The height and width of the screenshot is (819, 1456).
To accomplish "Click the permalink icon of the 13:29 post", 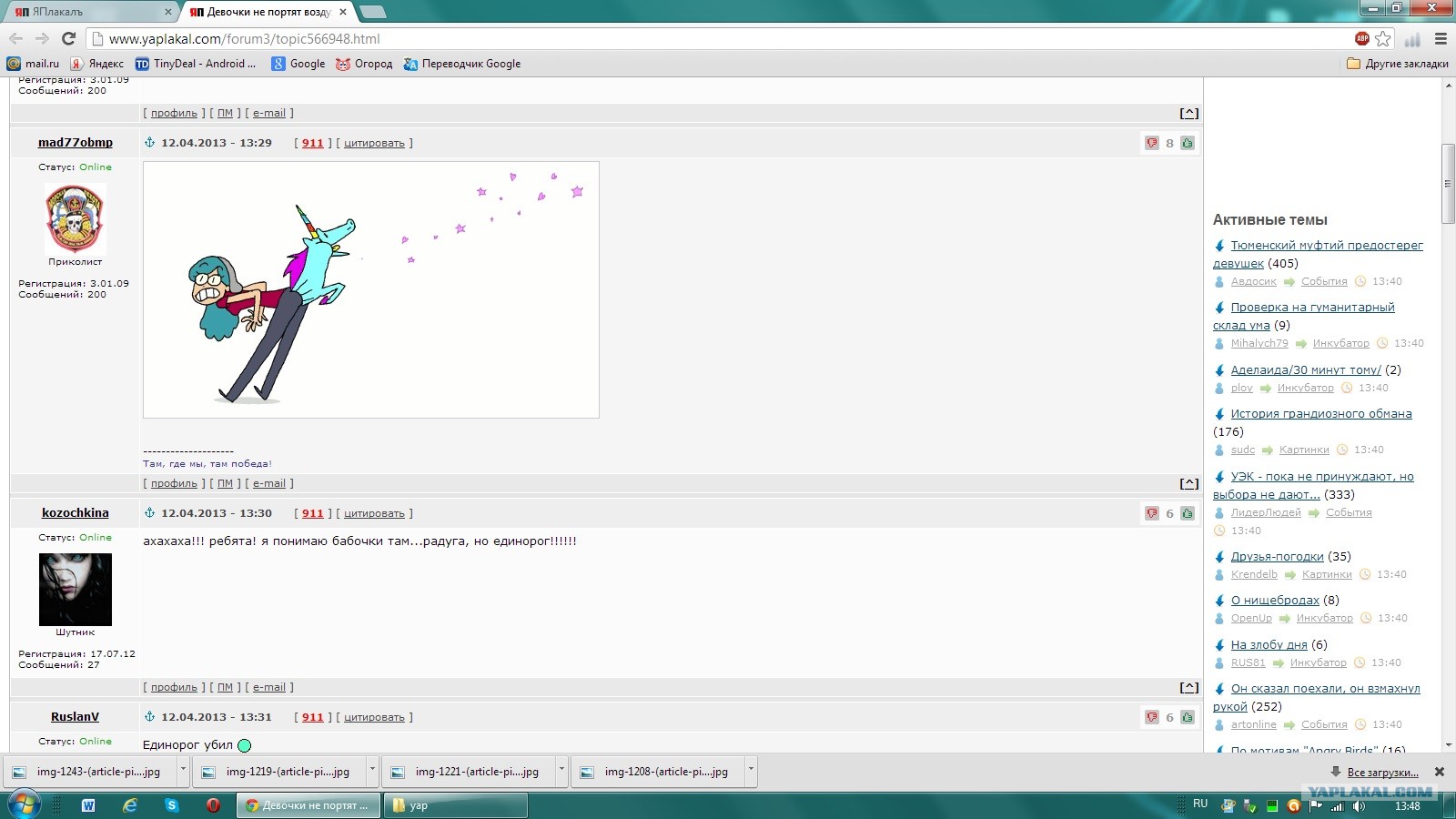I will 150,142.
